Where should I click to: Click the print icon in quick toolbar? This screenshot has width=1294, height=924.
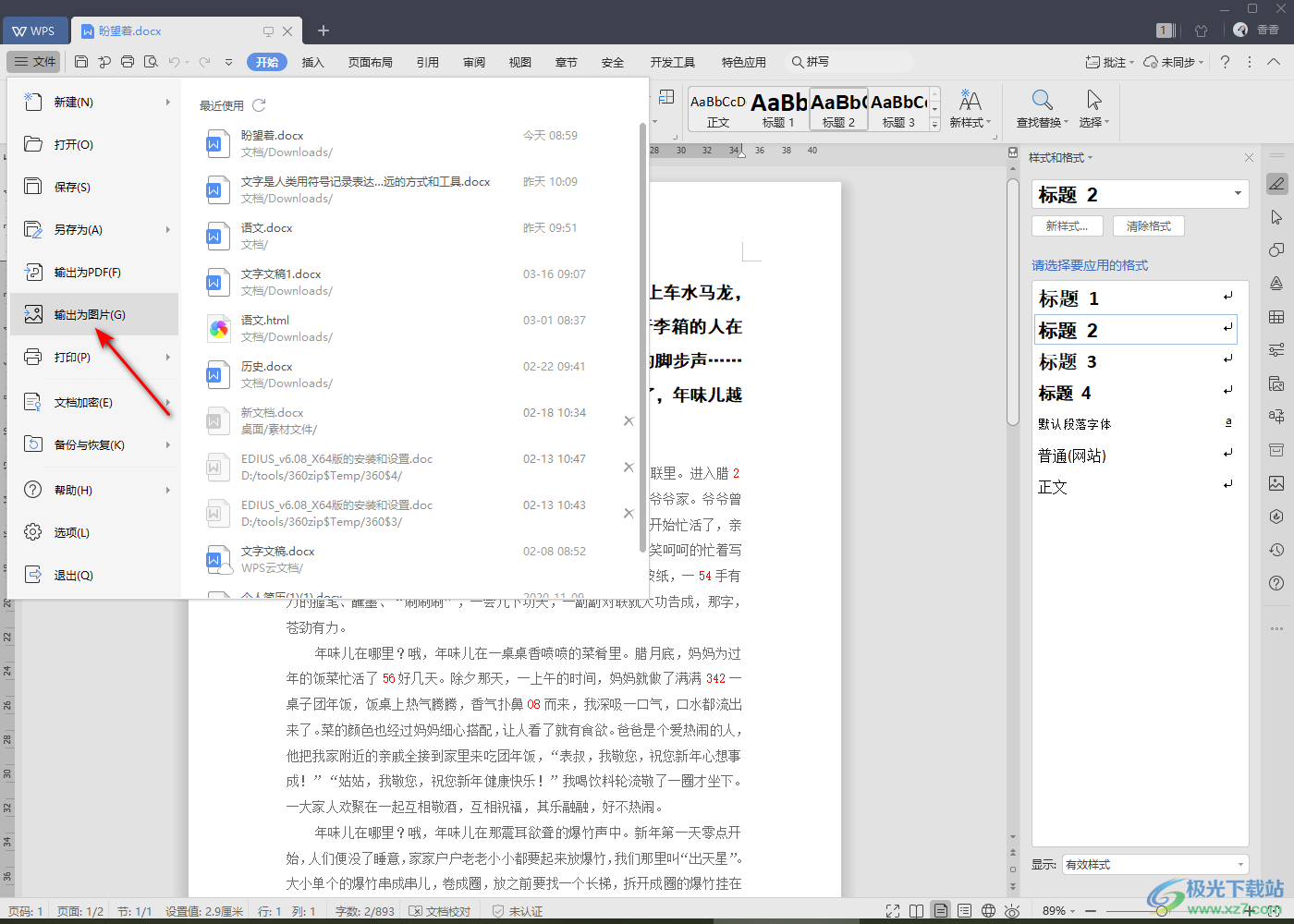tap(128, 62)
